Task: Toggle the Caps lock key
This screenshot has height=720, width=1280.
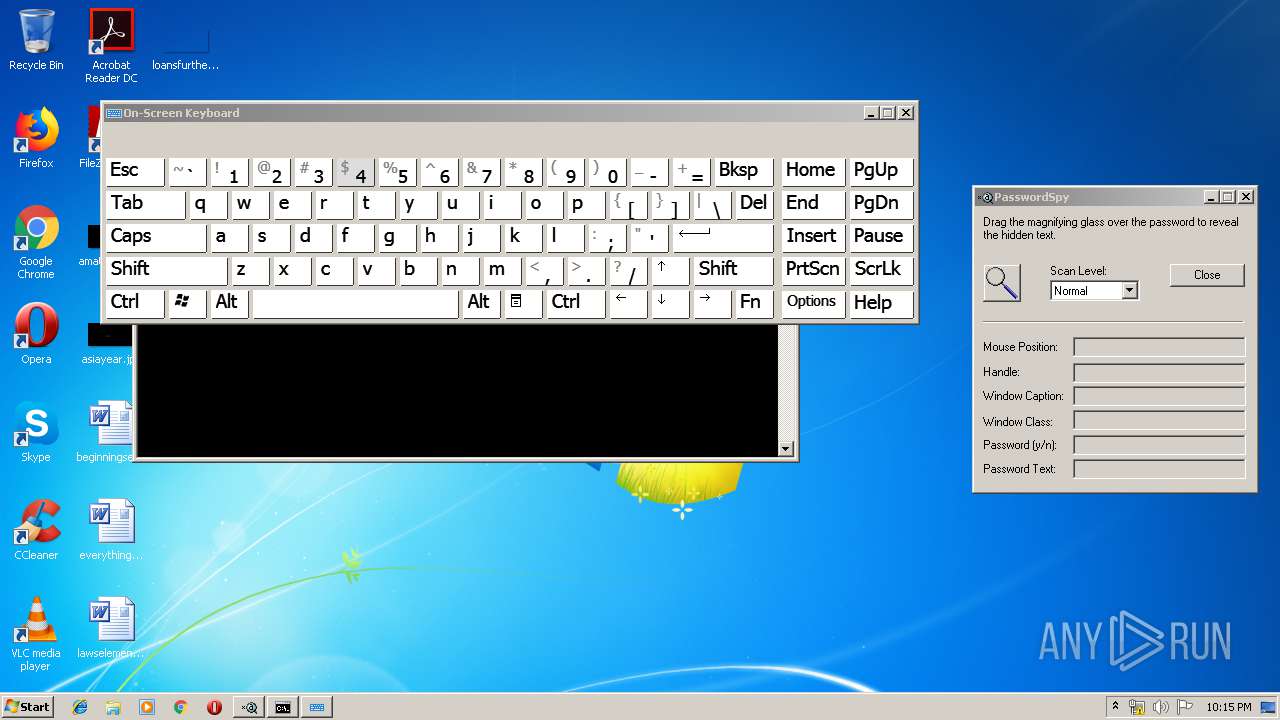Action: point(156,237)
